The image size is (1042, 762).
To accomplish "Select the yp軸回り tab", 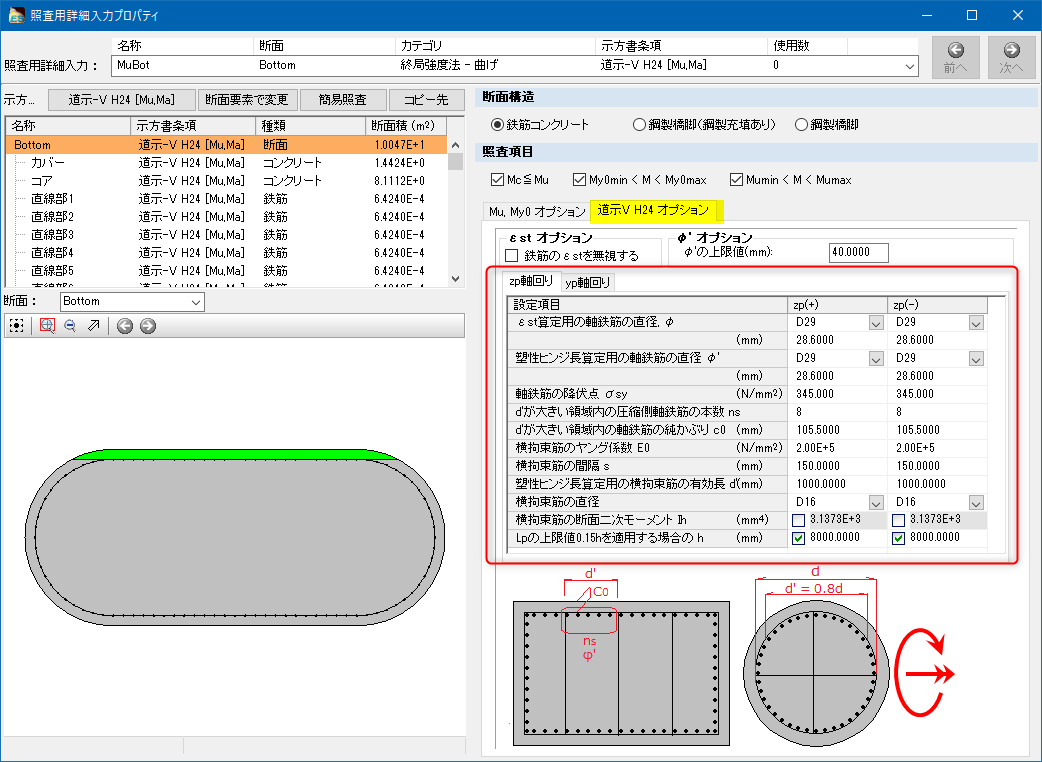I will click(587, 282).
